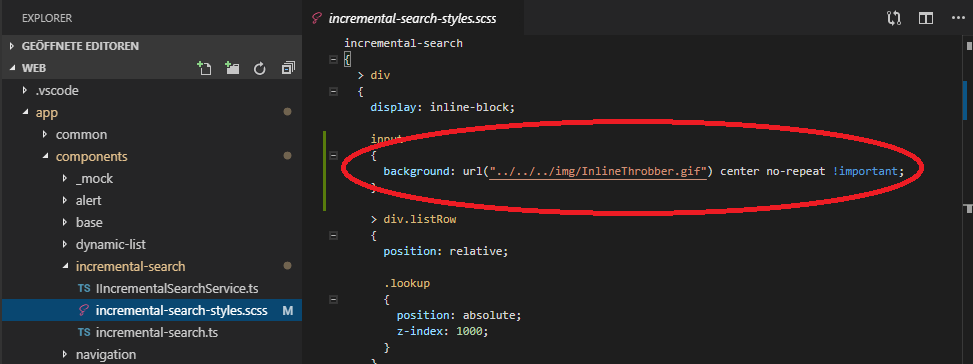Collapse the app folder
Viewport: 973px width, 364px height.
25,113
